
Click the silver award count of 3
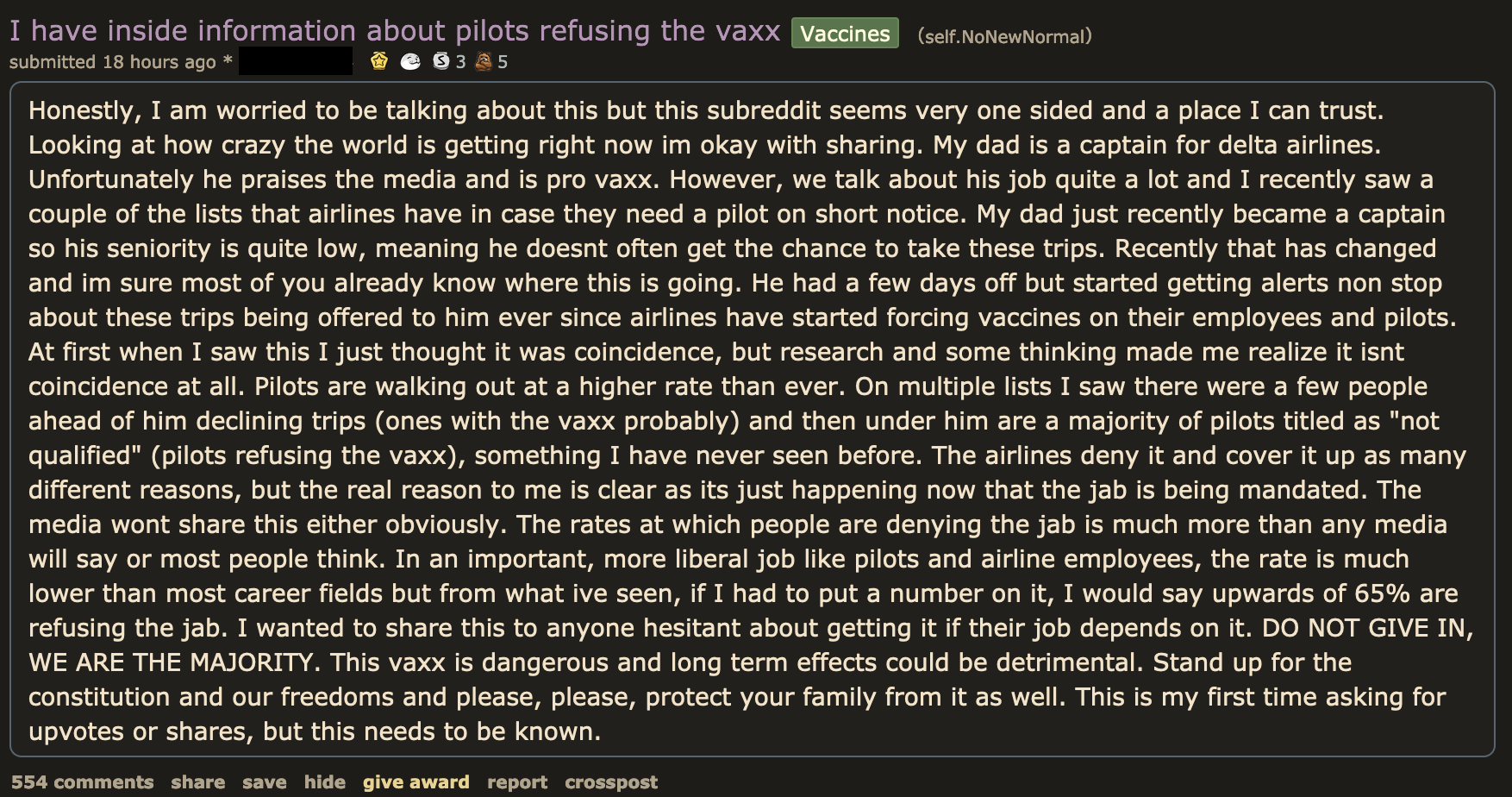(x=460, y=62)
